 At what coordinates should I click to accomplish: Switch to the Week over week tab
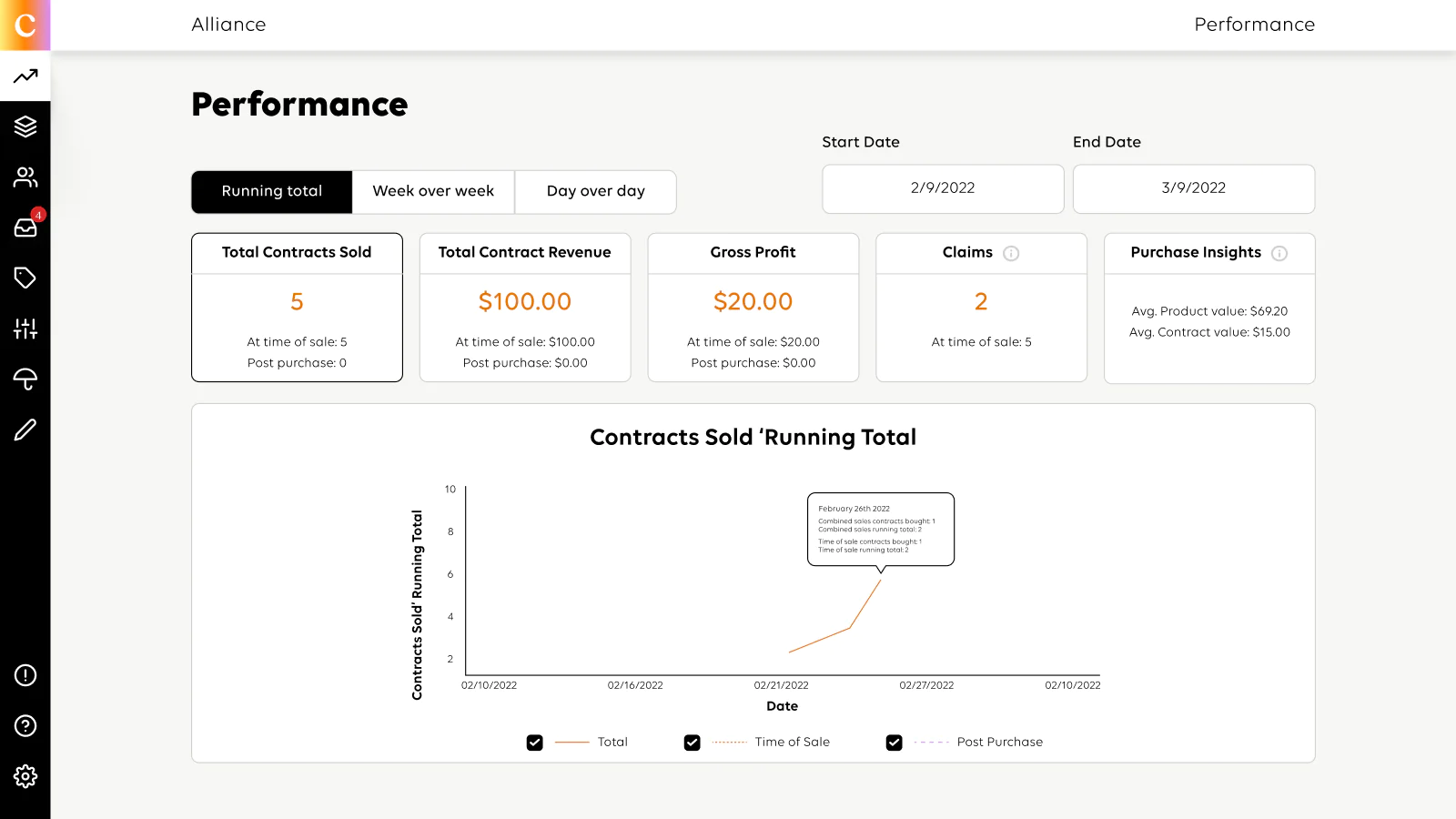coord(433,192)
